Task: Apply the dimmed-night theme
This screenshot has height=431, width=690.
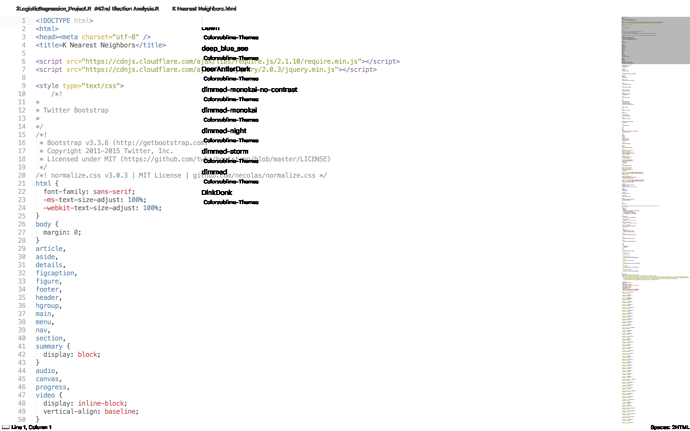Action: tap(224, 131)
